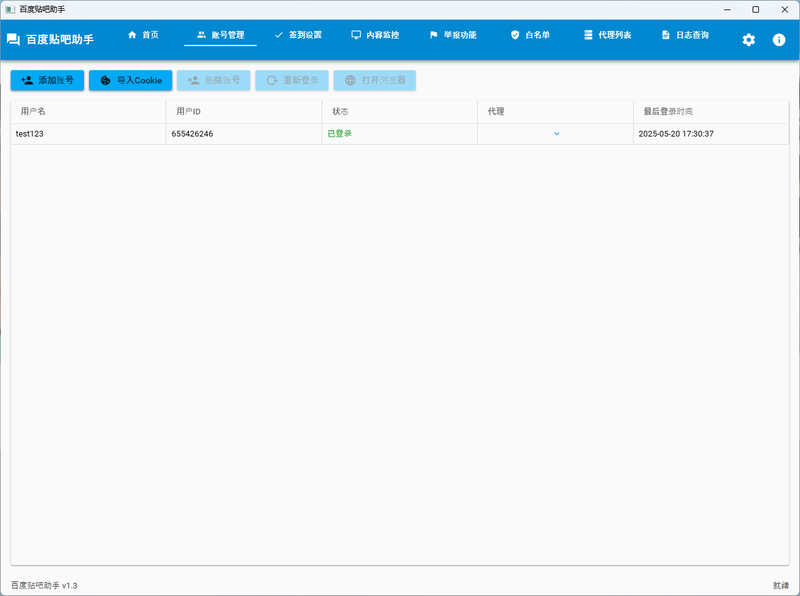Click the info circle icon
Image resolution: width=800 pixels, height=596 pixels.
(x=779, y=40)
